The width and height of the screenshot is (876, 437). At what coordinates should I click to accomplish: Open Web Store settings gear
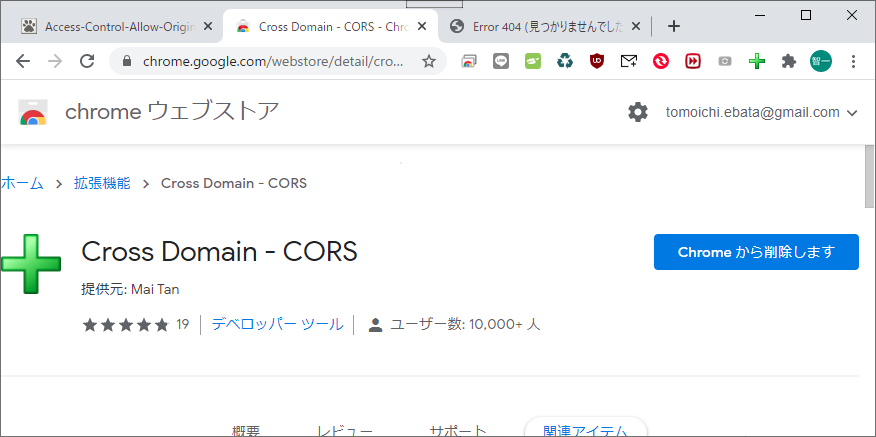tap(638, 112)
